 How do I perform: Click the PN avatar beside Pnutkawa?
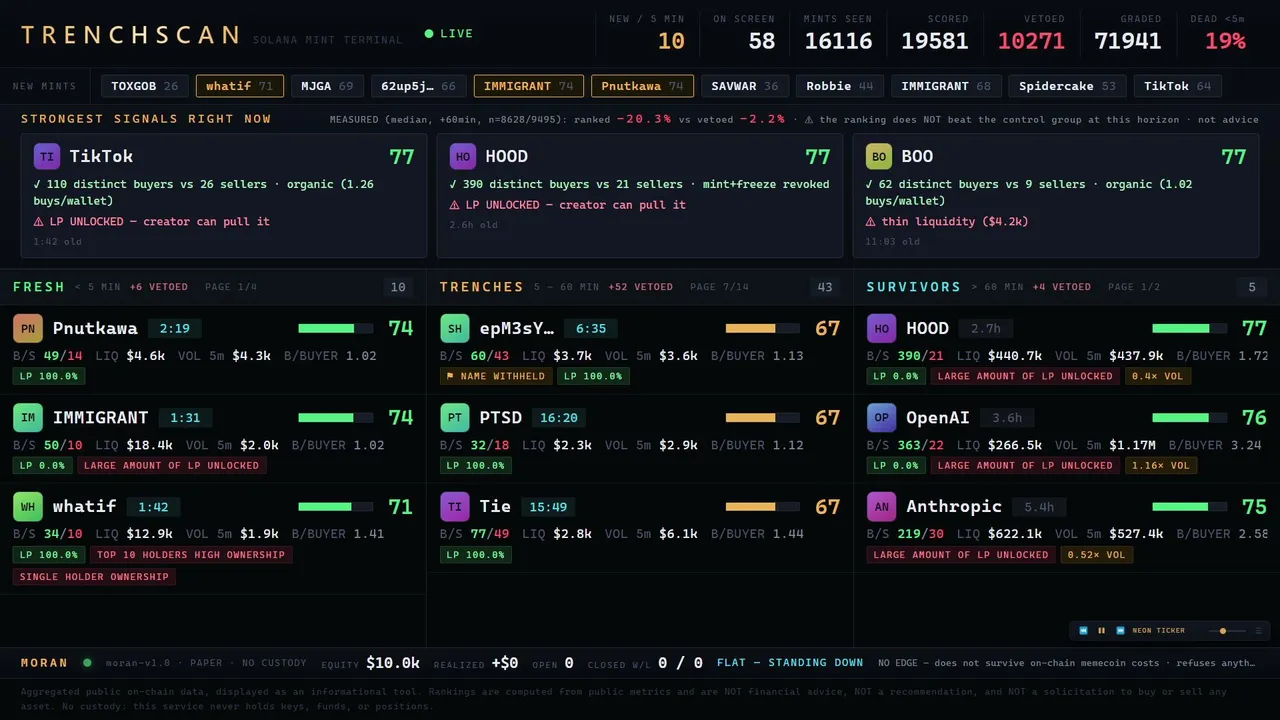[x=28, y=328]
